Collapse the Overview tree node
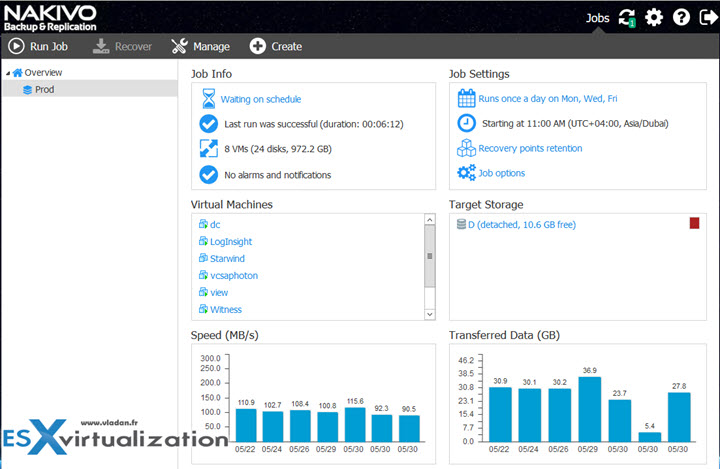Screen dimensions: 720x469 (8, 73)
